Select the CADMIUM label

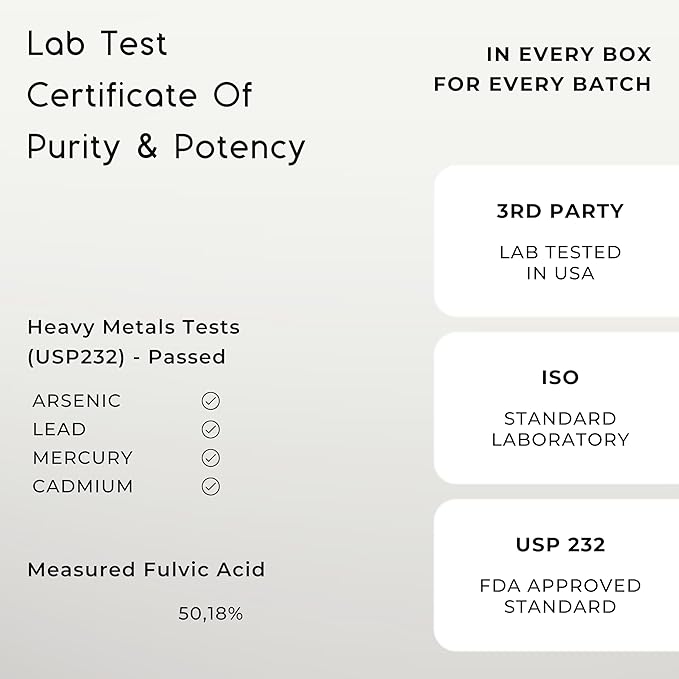pos(82,487)
